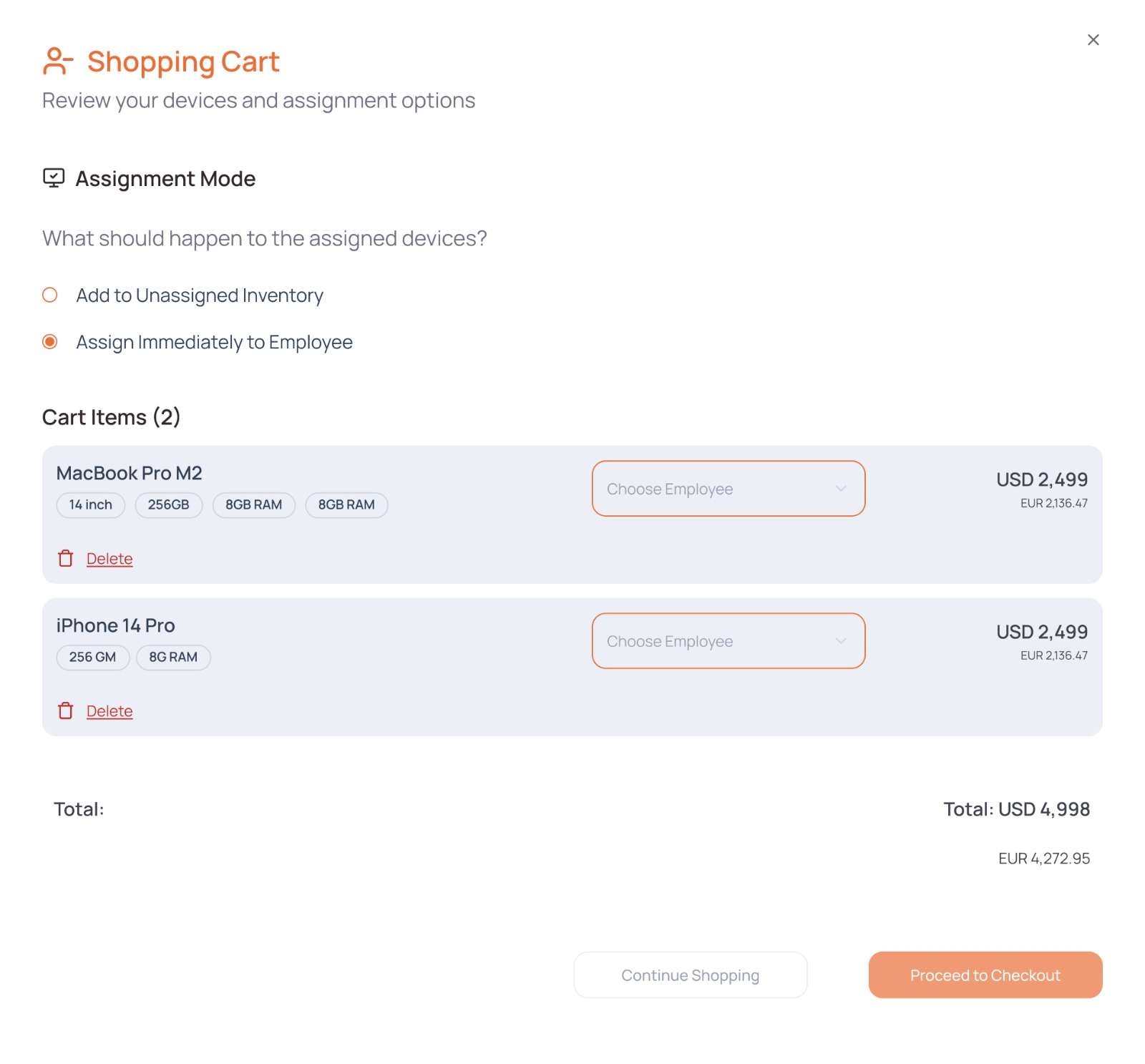Click chevron arrow in iPhone employee selector
The width and height of the screenshot is (1145, 1064).
pyautogui.click(x=841, y=641)
